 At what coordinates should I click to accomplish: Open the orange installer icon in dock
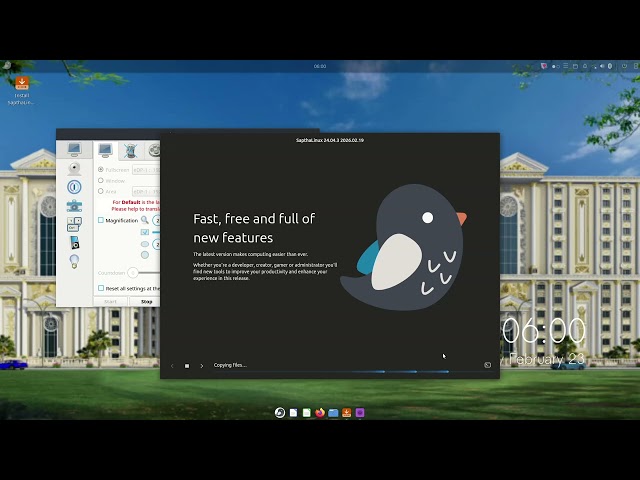coord(347,413)
